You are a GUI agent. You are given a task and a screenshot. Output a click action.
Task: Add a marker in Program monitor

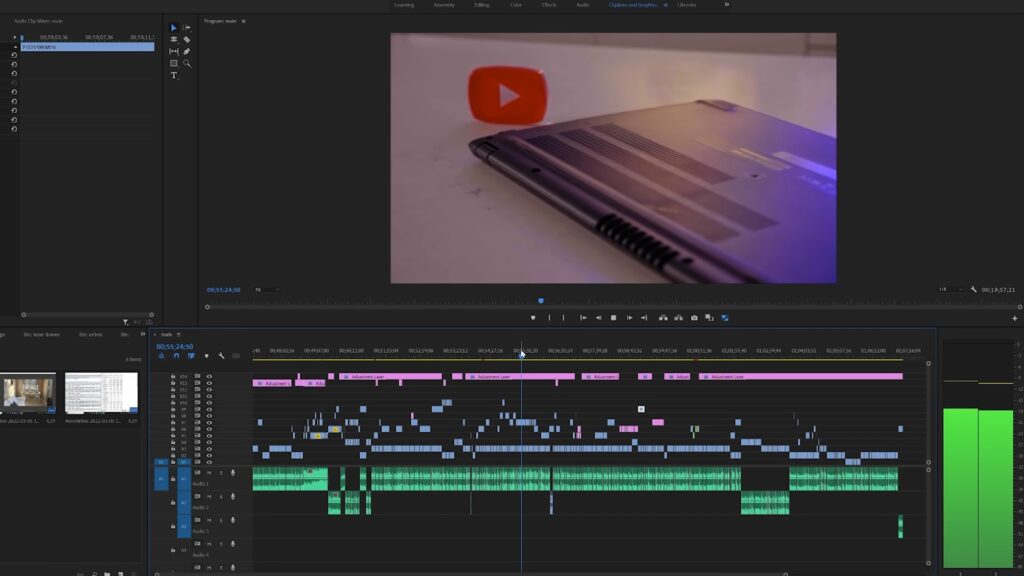(533, 318)
